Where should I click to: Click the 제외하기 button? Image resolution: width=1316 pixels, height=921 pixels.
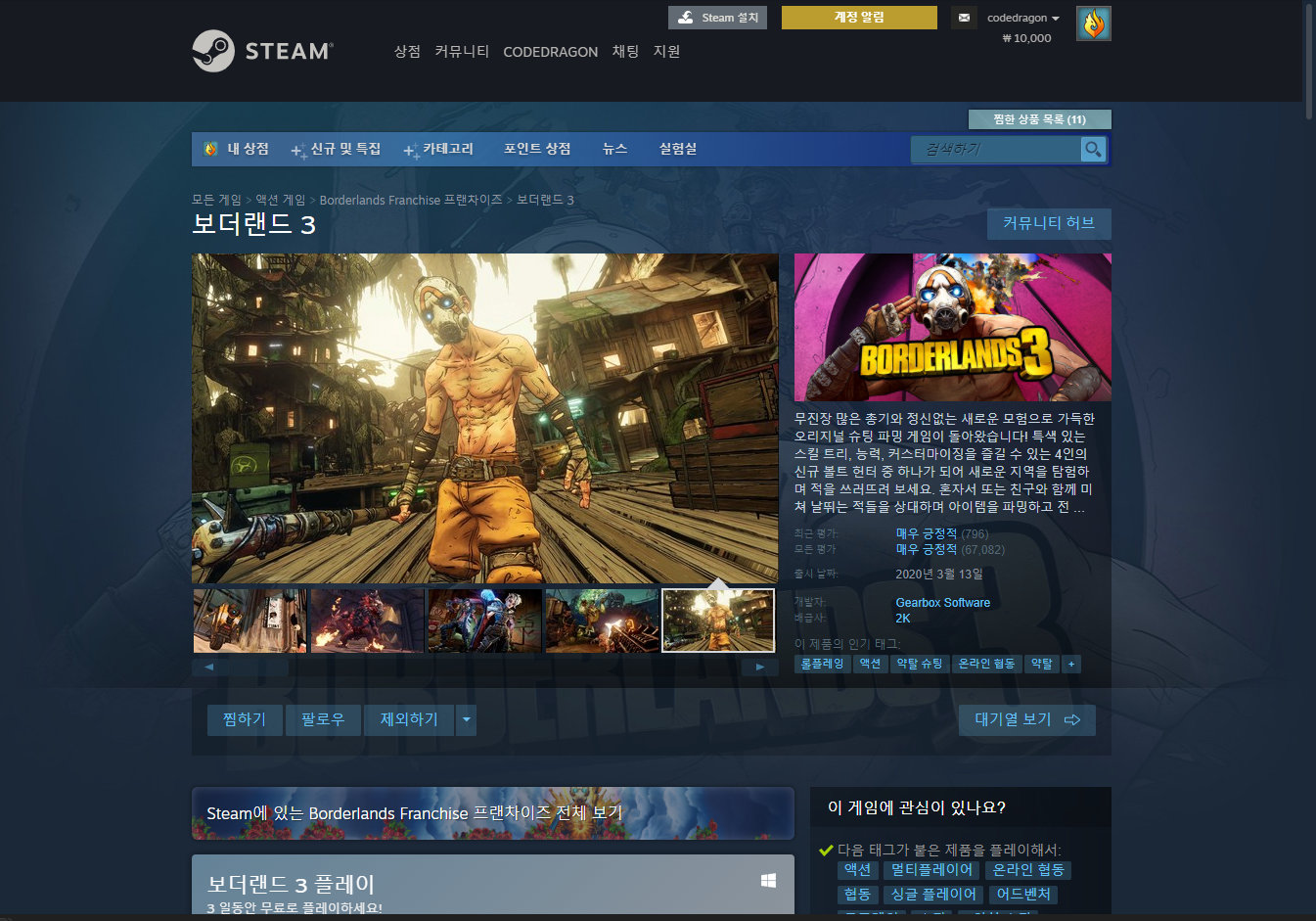409,720
